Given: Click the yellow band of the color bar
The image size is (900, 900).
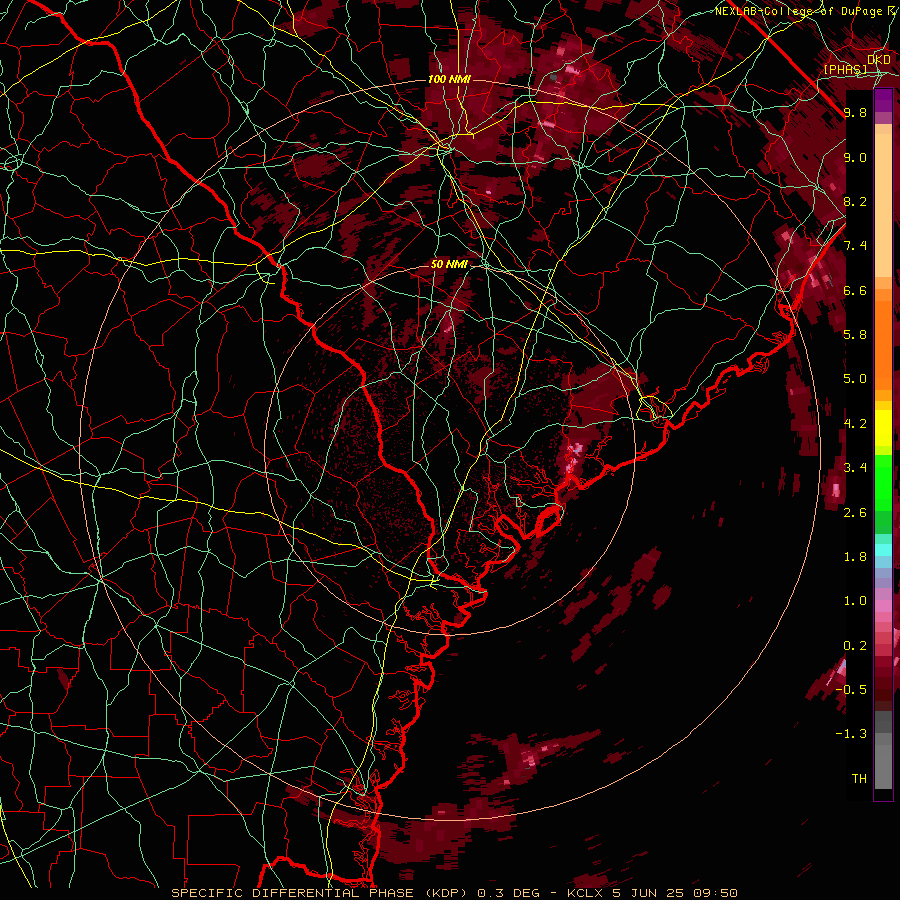Looking at the screenshot, I should pos(884,428).
